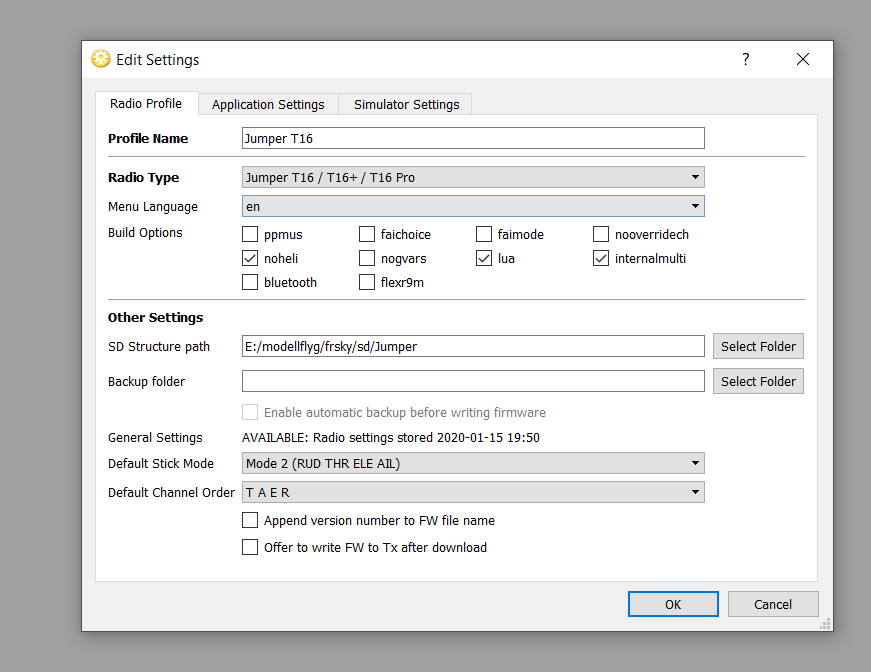
Task: Select the Radio Profile tab
Action: [x=146, y=104]
